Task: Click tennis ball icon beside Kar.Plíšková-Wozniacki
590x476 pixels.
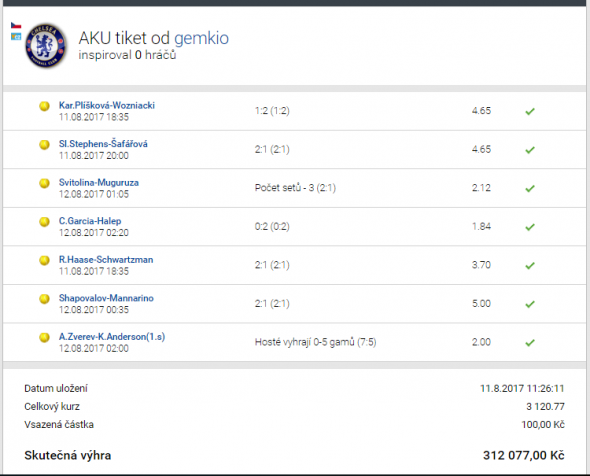Action: (x=44, y=106)
